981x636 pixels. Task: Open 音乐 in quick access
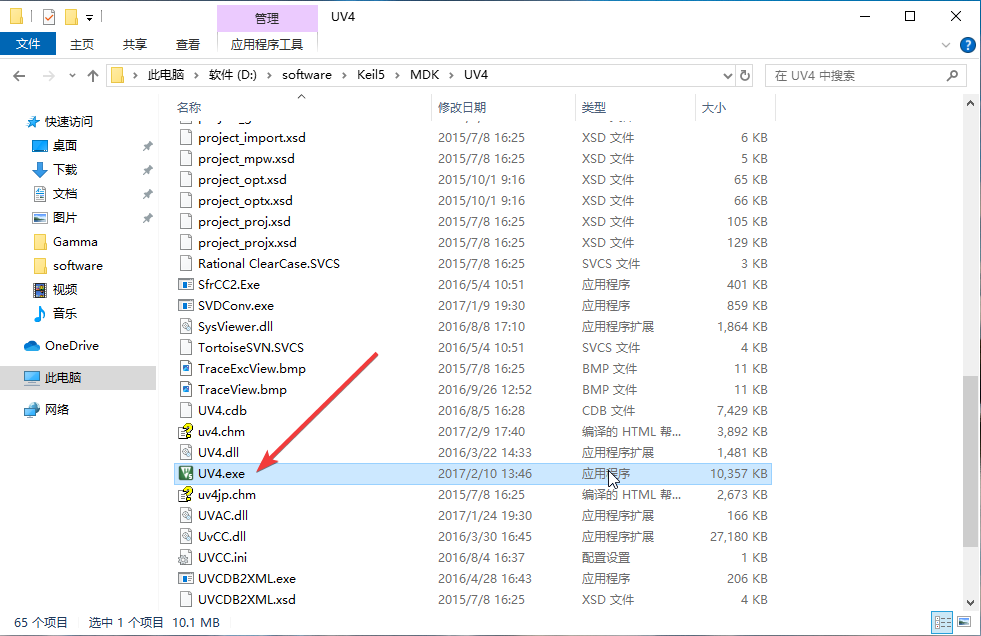click(x=54, y=313)
